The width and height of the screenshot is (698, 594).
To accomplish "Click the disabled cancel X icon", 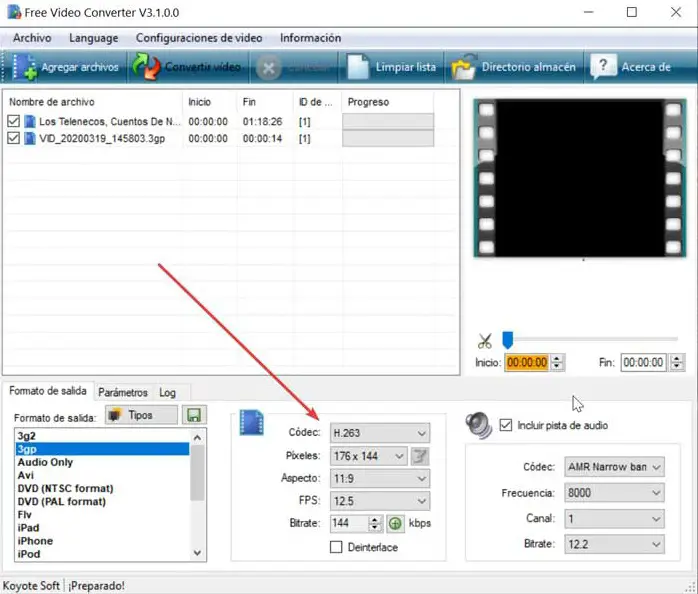I will point(269,68).
